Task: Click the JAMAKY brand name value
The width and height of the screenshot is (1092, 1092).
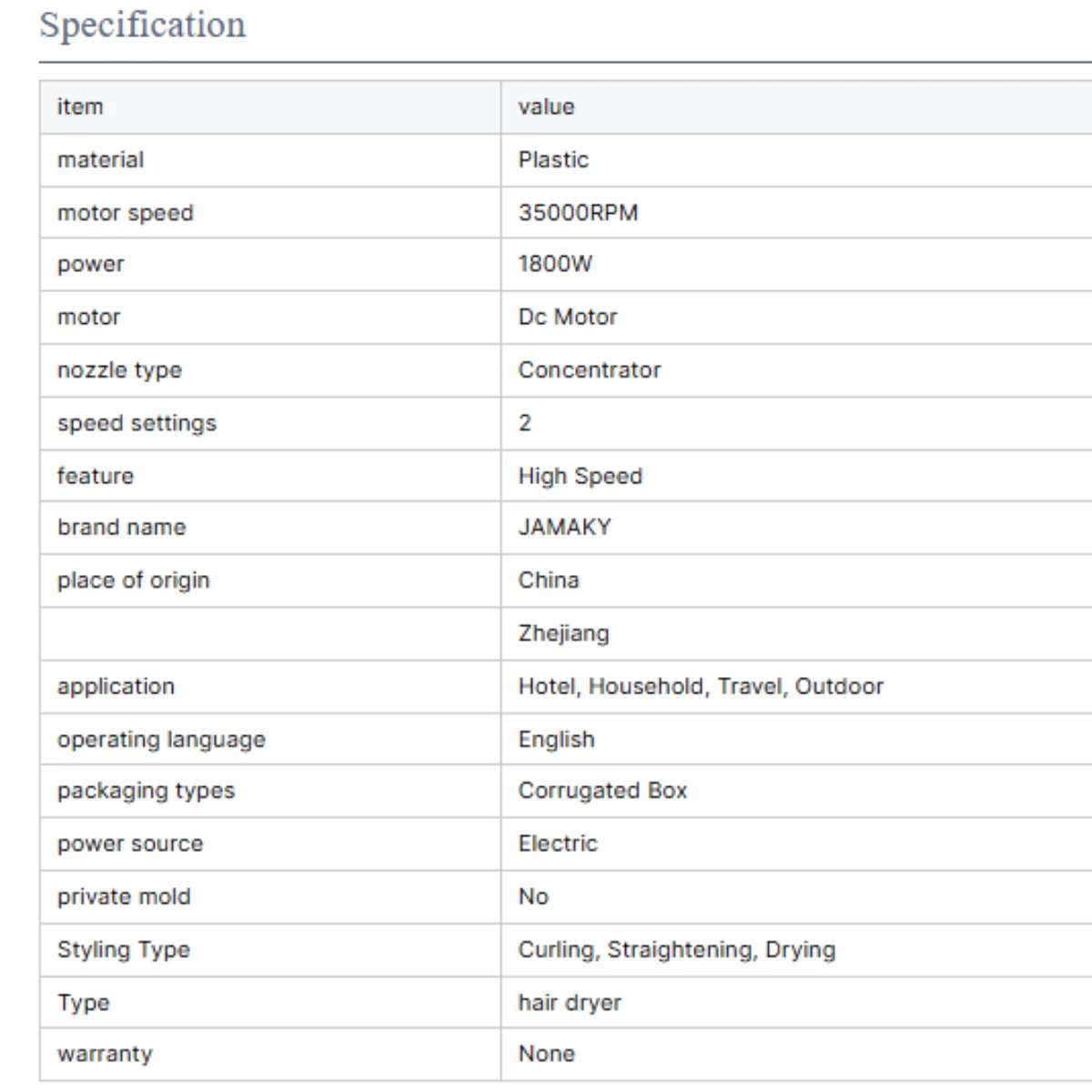Action: (x=564, y=527)
